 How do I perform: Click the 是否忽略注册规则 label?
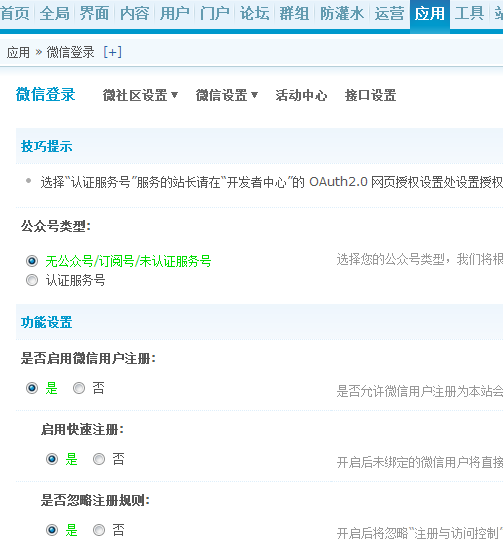(95, 501)
